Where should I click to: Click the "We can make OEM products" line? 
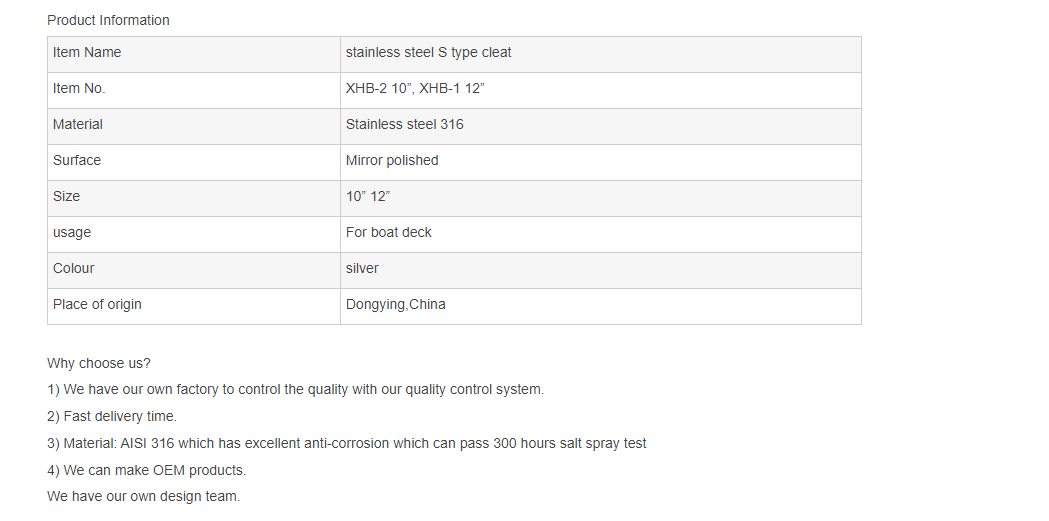point(146,470)
